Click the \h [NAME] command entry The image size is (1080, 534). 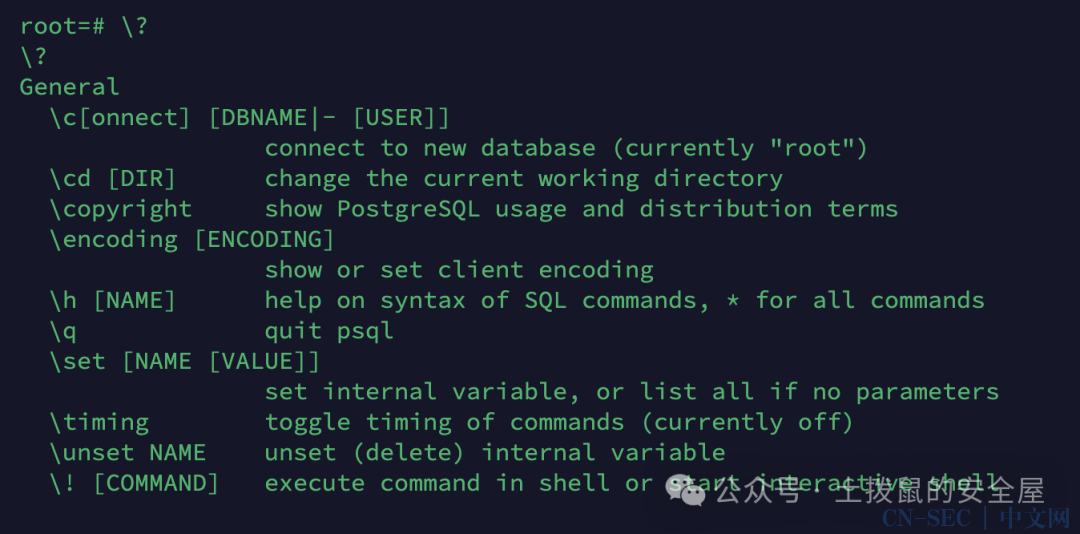coord(113,300)
